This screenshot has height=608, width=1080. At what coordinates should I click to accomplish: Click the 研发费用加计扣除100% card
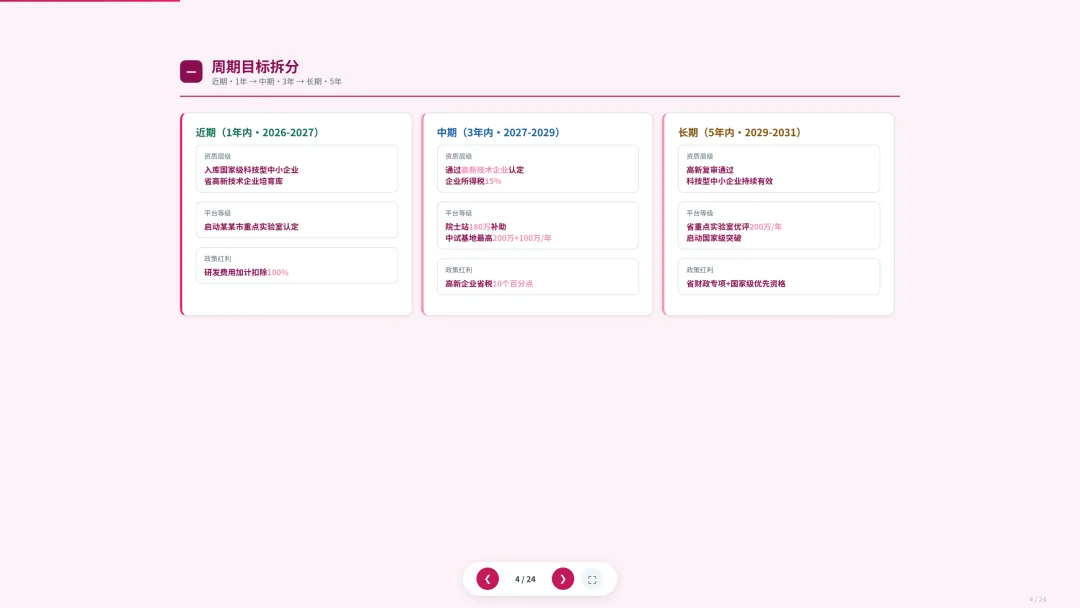297,266
